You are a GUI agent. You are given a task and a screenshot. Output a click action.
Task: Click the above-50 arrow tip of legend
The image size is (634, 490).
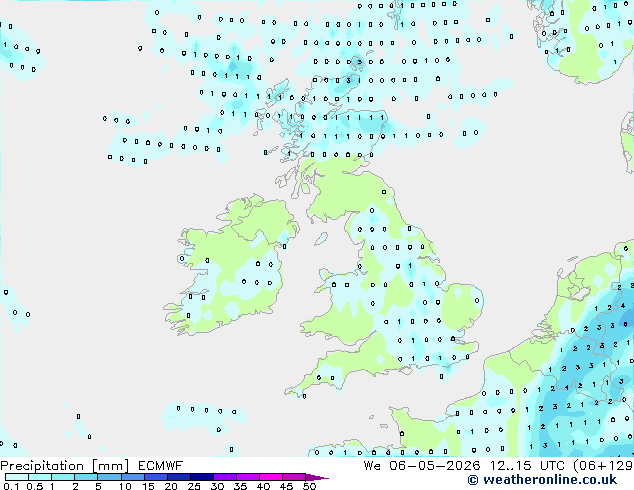[x=317, y=477]
